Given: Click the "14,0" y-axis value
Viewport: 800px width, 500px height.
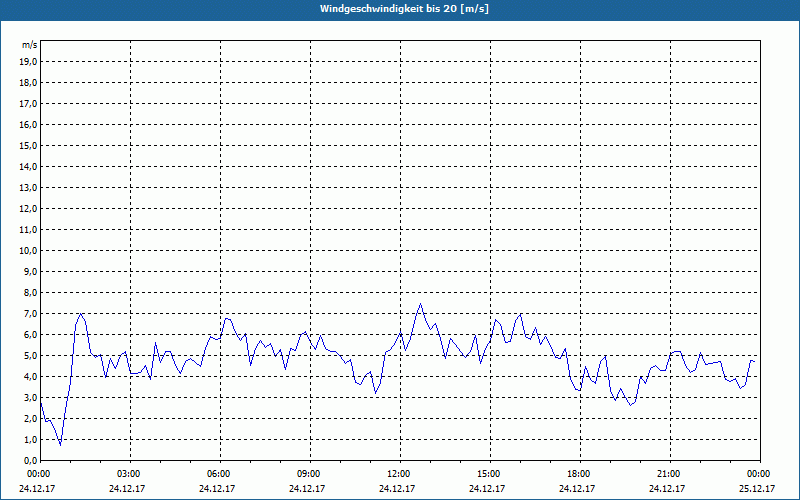Looking at the screenshot, I should pos(29,167).
